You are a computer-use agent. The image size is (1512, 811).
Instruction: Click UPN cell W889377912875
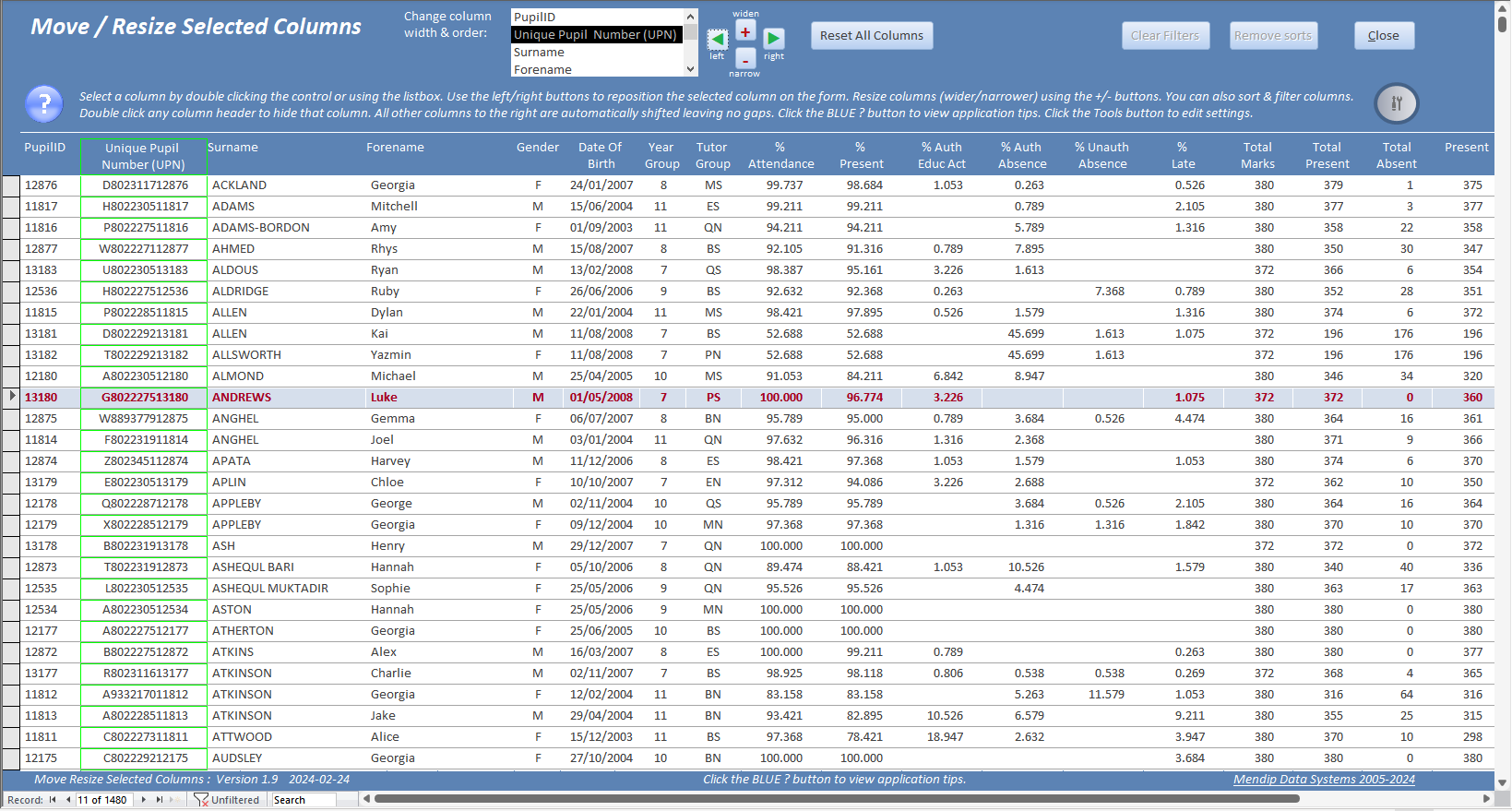(x=143, y=419)
